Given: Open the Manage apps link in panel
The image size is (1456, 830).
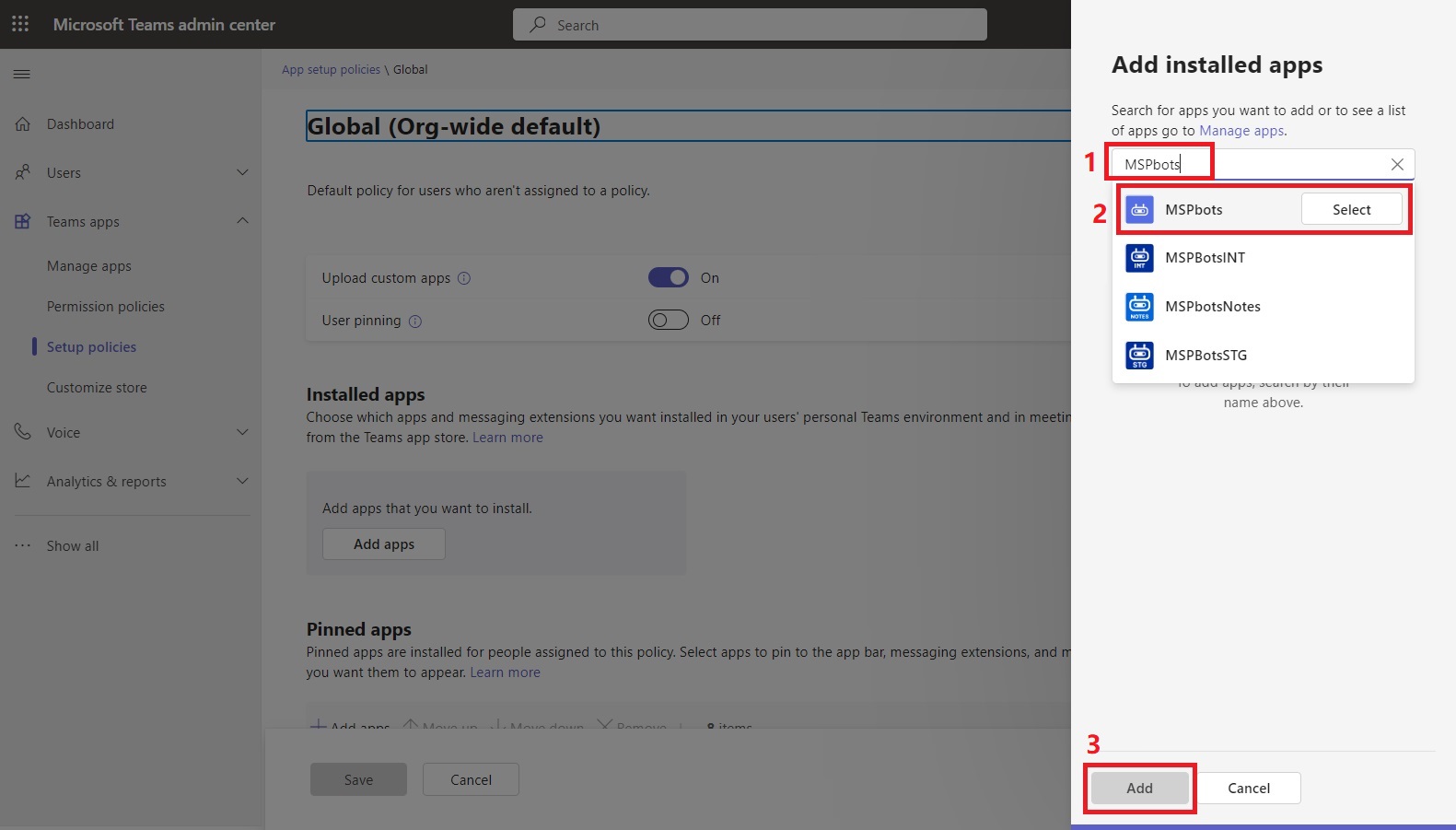Looking at the screenshot, I should point(1241,131).
